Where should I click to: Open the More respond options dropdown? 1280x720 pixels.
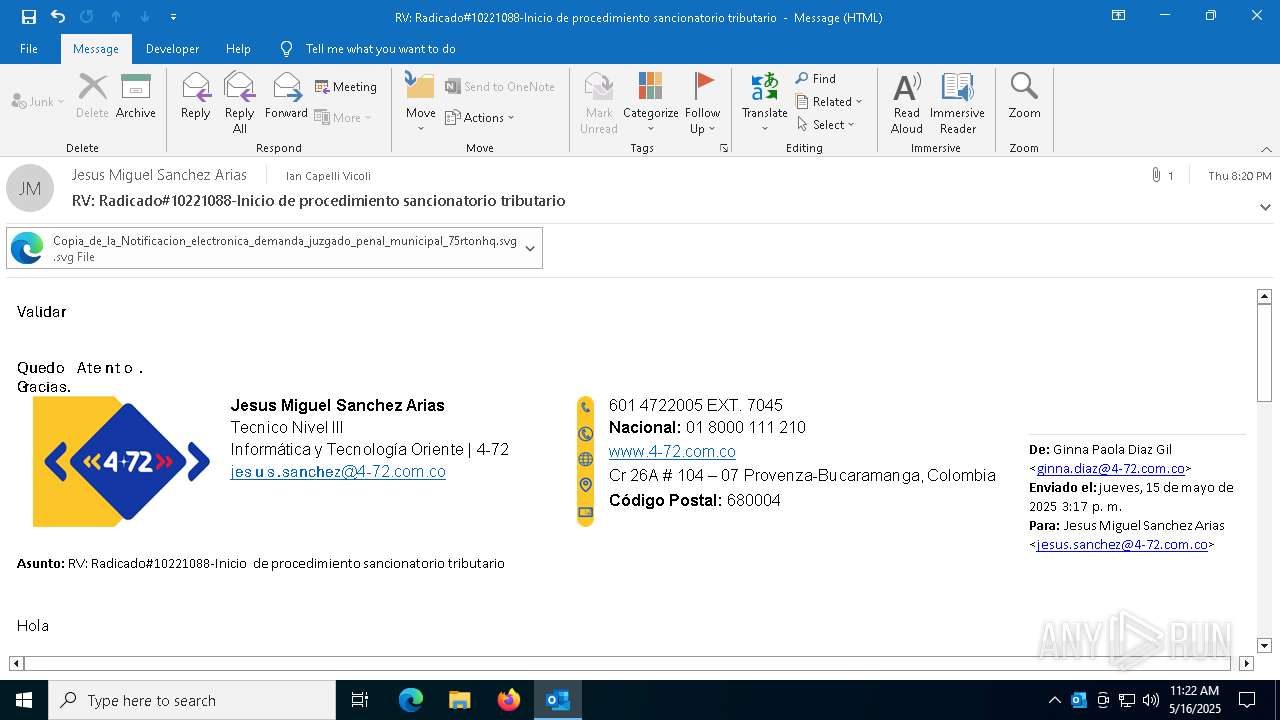coord(343,118)
